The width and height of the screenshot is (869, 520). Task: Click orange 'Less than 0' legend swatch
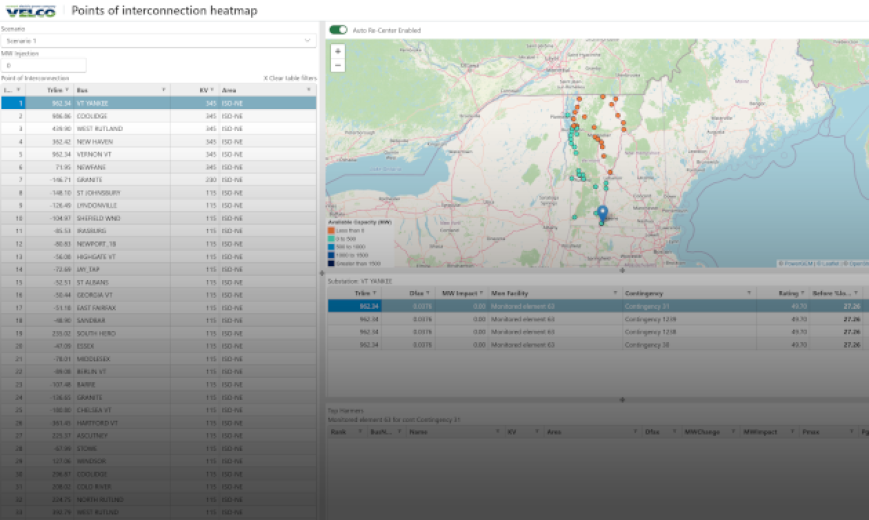[333, 231]
